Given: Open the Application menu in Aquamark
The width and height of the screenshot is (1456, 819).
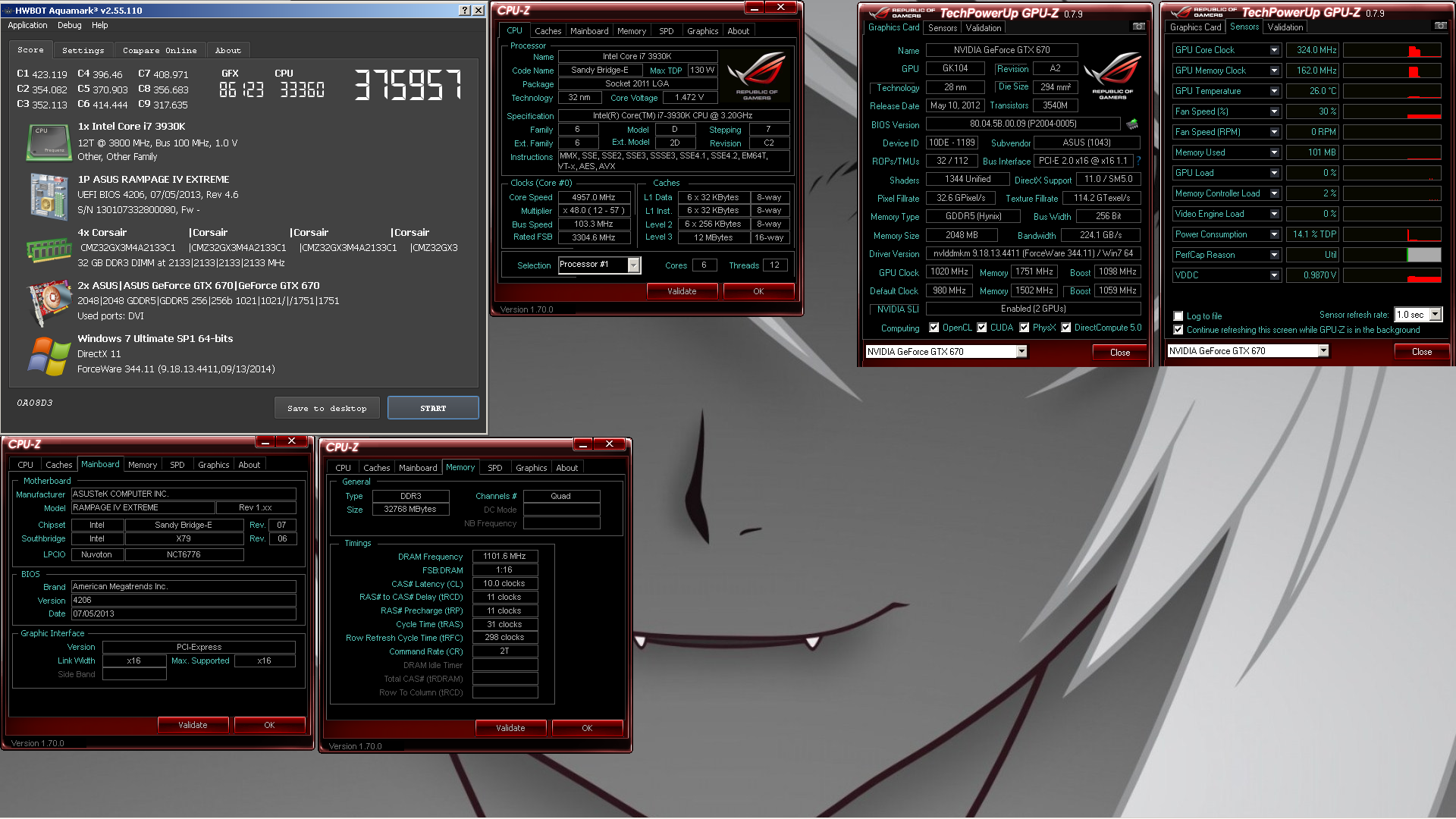Looking at the screenshot, I should tap(27, 25).
